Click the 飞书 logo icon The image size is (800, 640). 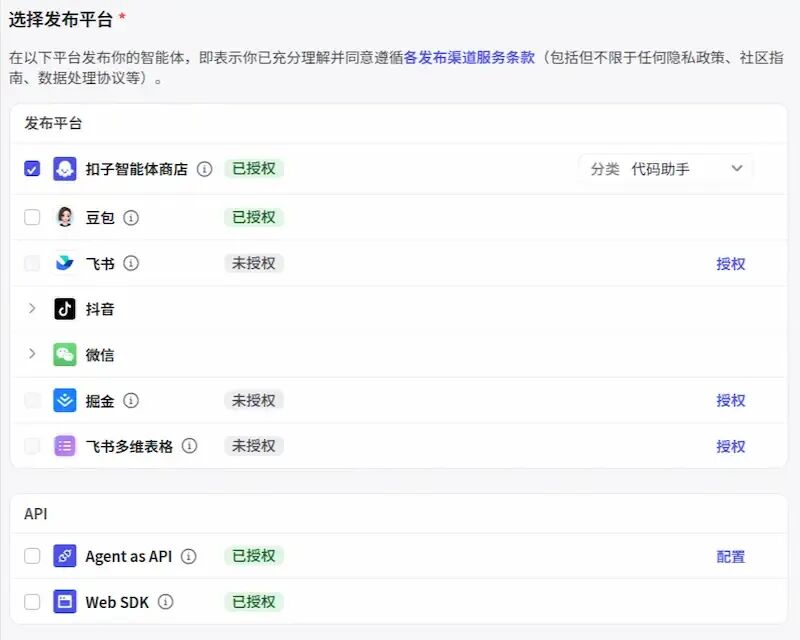(x=65, y=263)
